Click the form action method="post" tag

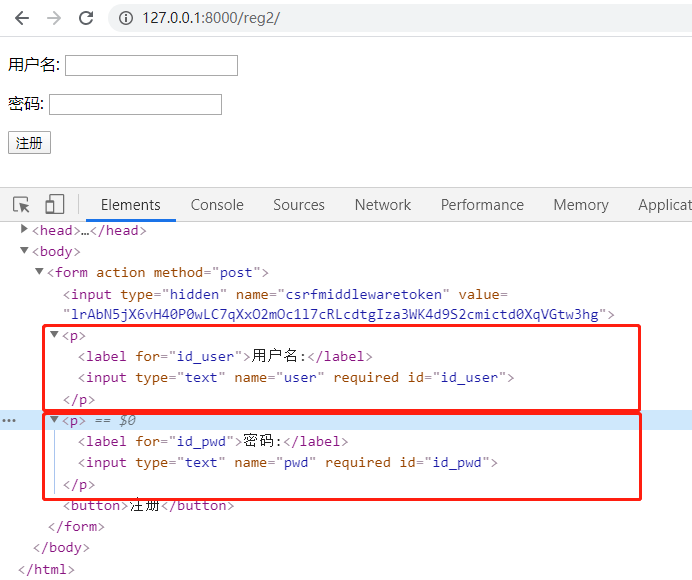[x=158, y=273]
